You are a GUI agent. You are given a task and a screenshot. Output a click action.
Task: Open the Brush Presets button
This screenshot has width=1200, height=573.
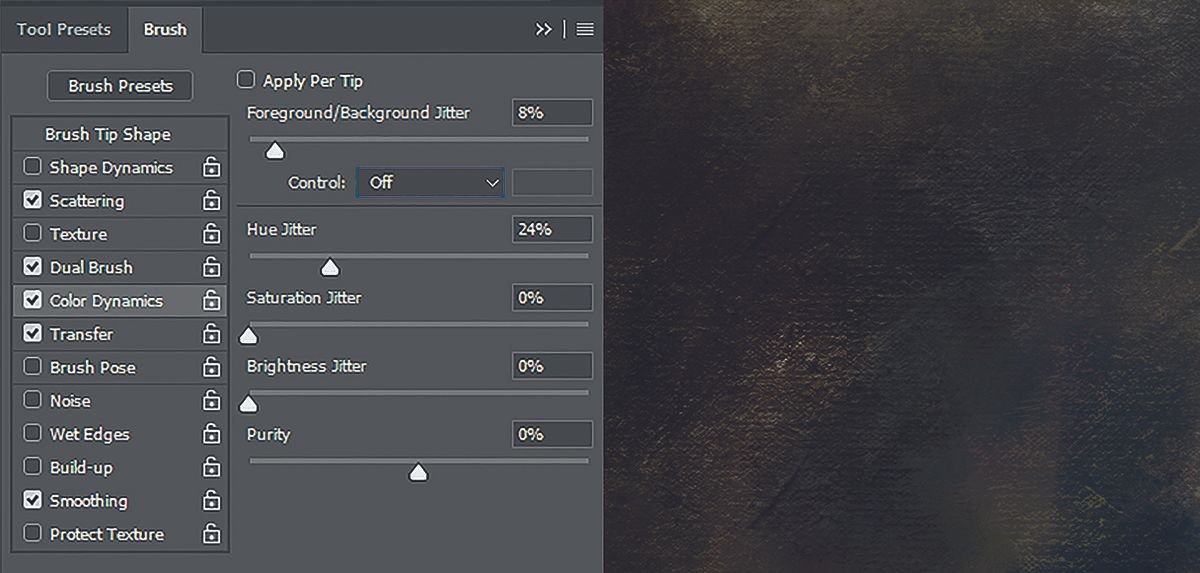pyautogui.click(x=120, y=86)
